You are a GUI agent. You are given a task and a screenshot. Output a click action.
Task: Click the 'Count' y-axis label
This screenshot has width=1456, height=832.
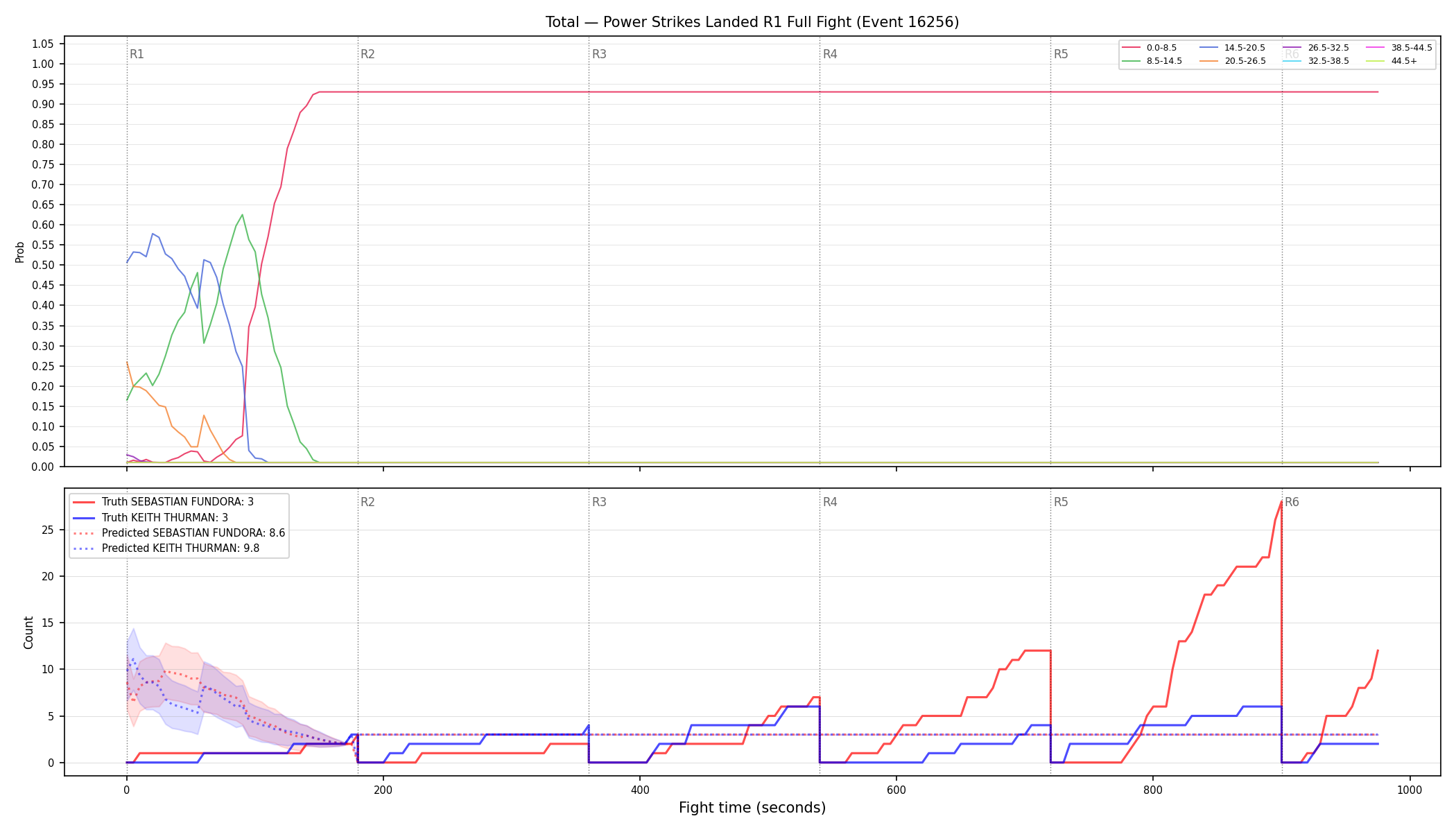click(28, 632)
